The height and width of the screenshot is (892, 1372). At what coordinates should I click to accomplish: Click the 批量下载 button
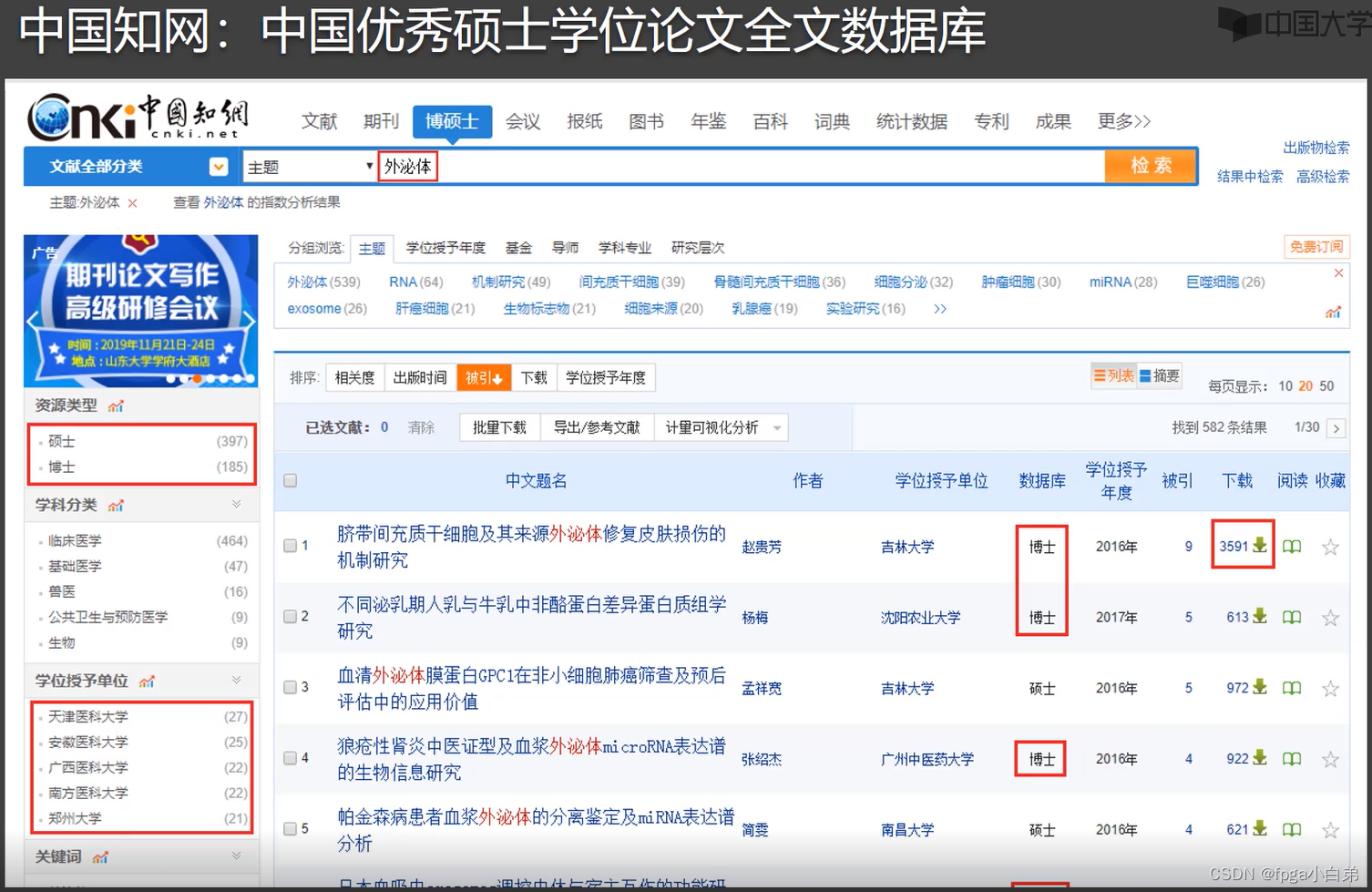click(x=499, y=427)
